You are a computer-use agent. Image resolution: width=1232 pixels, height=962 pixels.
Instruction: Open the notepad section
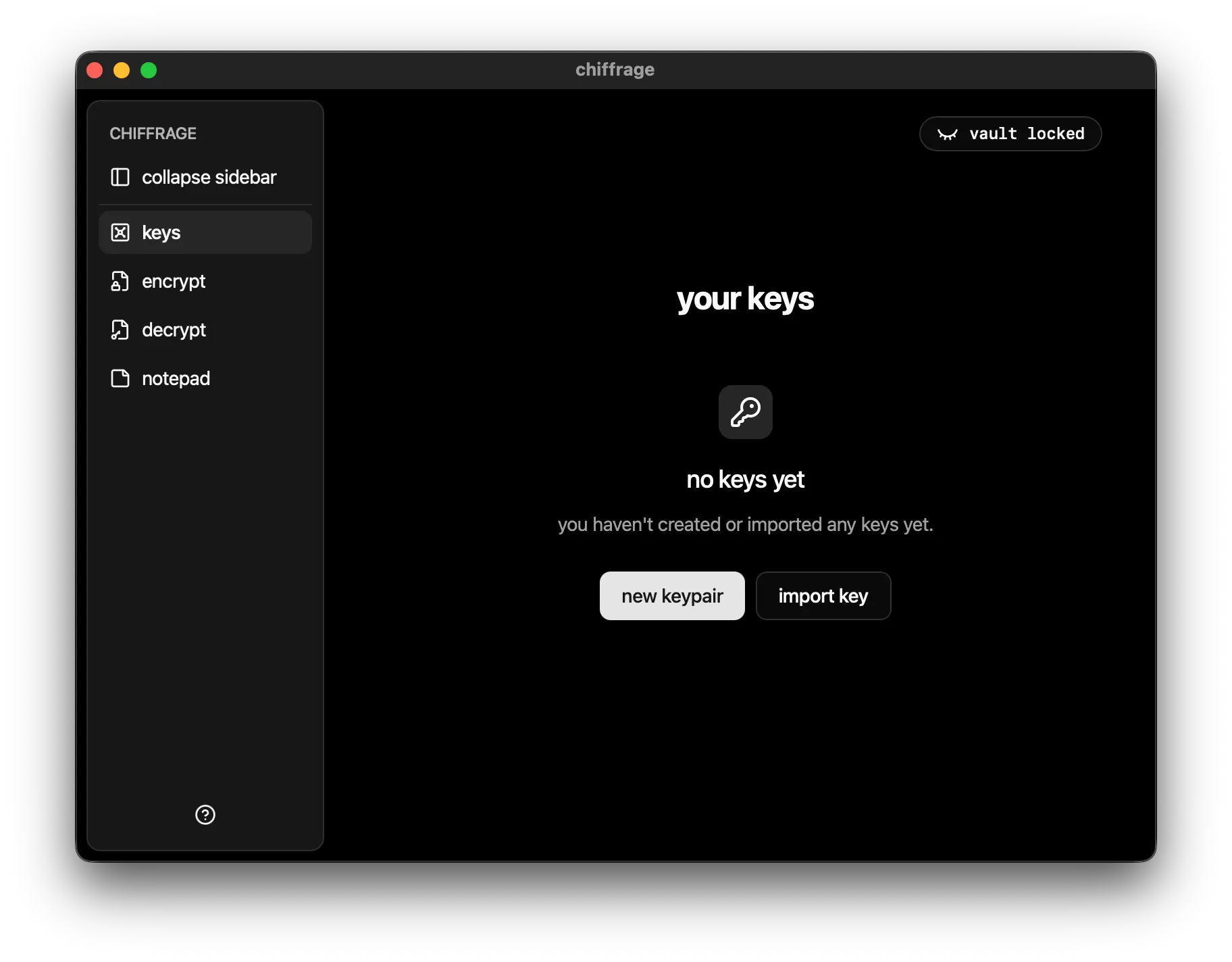click(205, 378)
